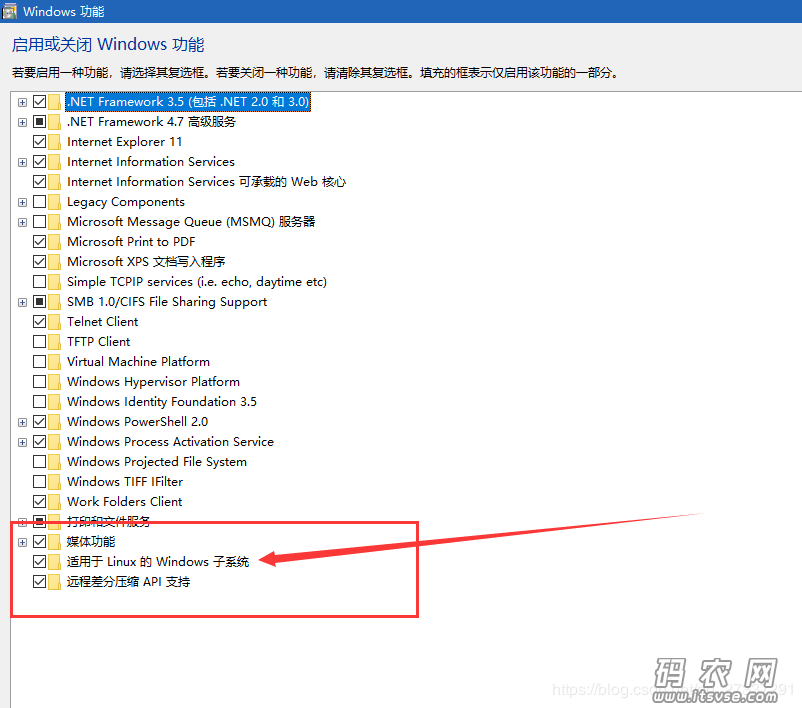802x708 pixels.
Task: Select 'Work Folders Client' row text
Action: pos(124,501)
